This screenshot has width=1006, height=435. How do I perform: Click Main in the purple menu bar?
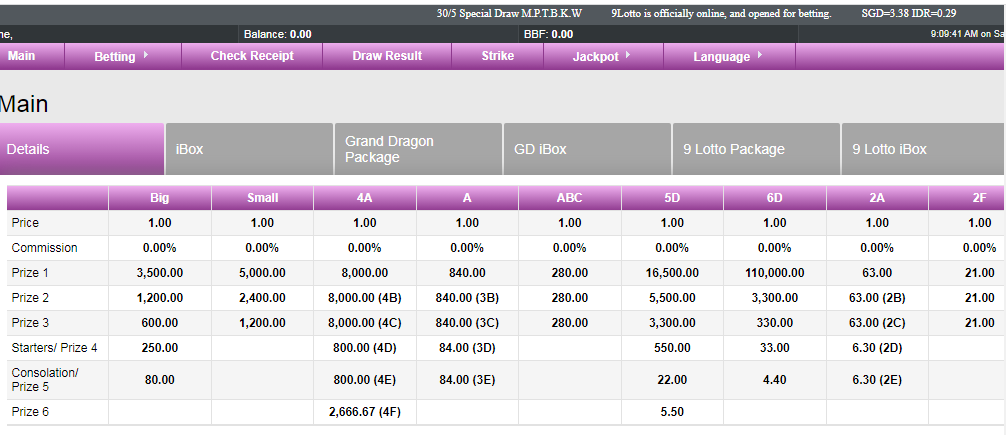[22, 56]
